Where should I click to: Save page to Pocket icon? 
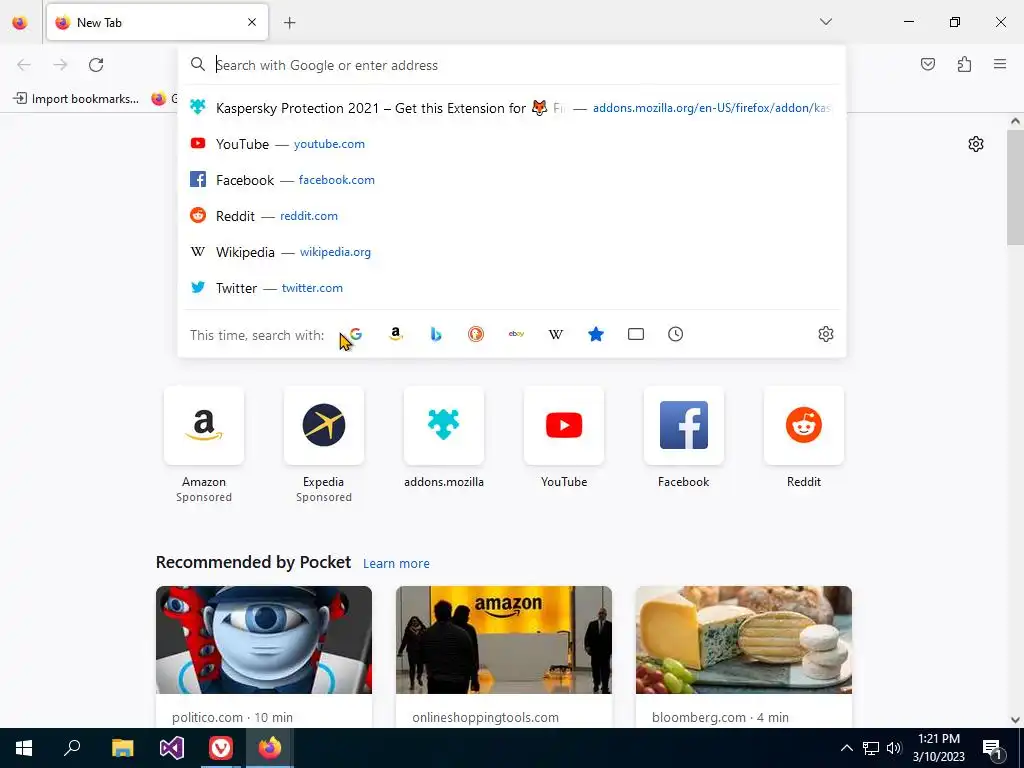click(x=928, y=64)
